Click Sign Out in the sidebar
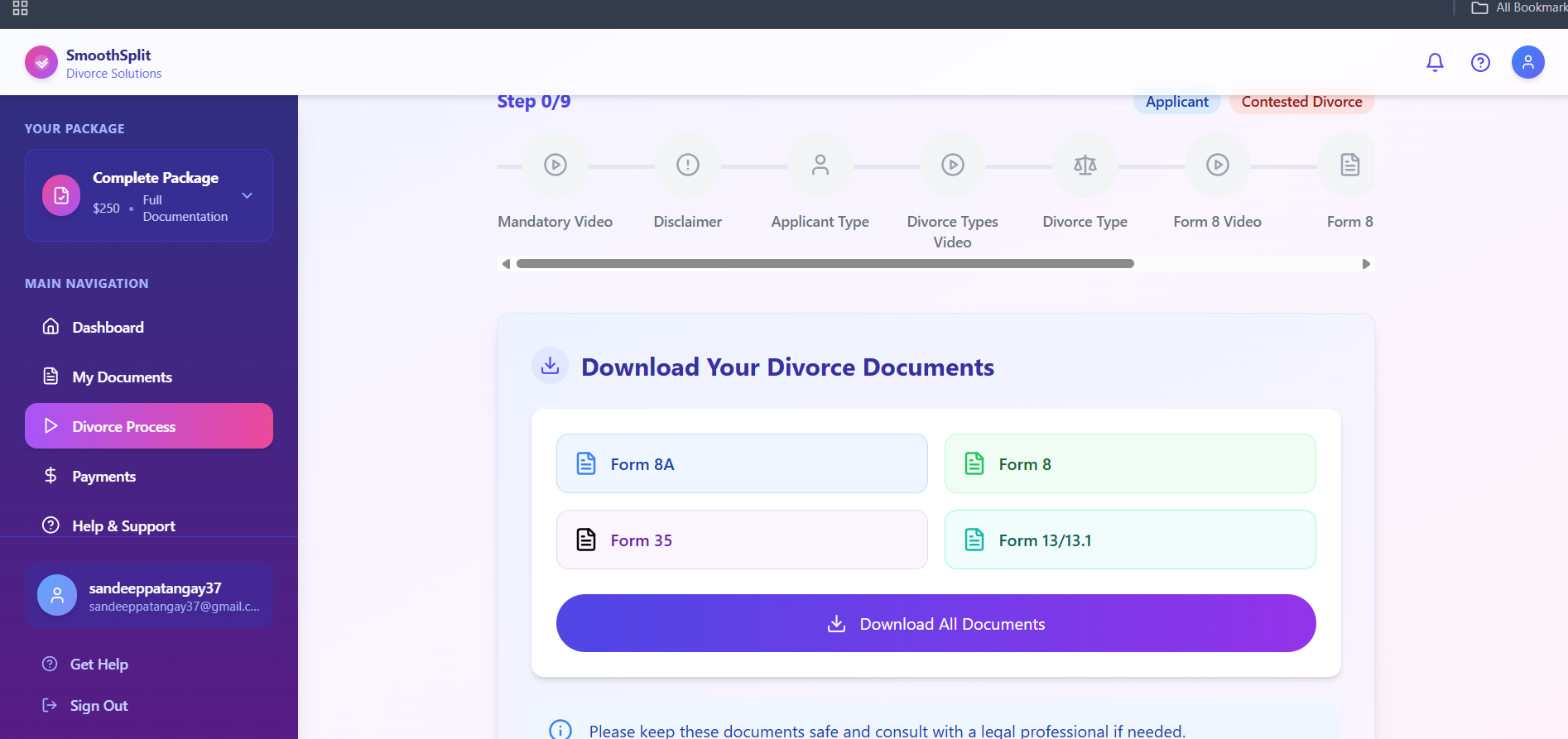This screenshot has height=739, width=1568. [99, 705]
